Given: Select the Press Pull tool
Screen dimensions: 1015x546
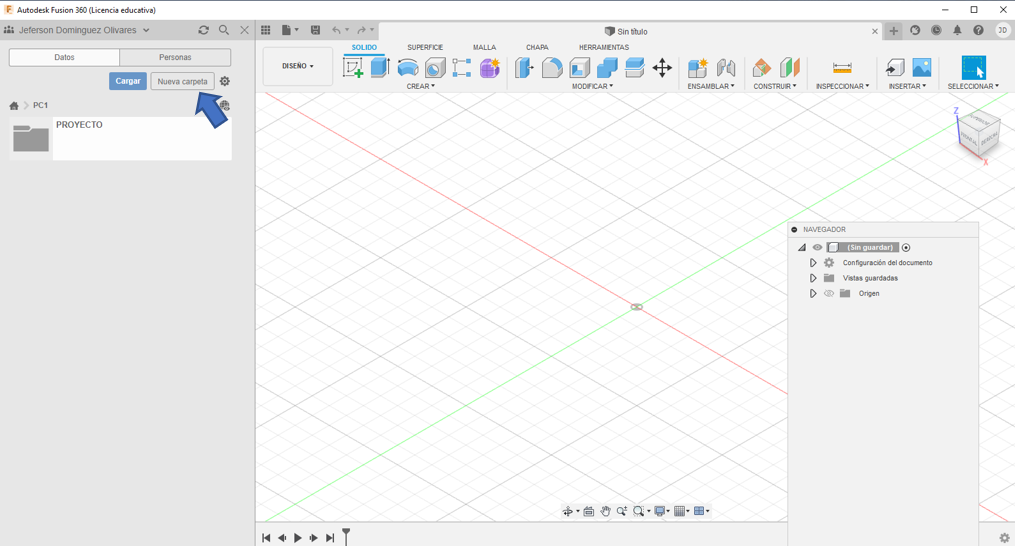Looking at the screenshot, I should (524, 67).
